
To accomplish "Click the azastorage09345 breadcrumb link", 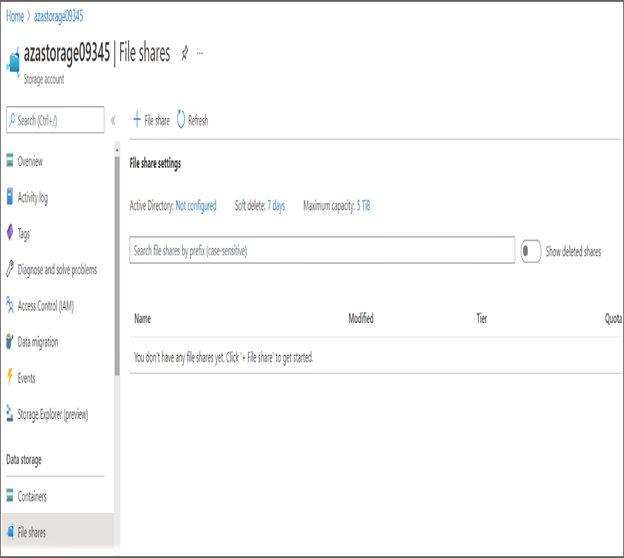I will click(x=58, y=16).
